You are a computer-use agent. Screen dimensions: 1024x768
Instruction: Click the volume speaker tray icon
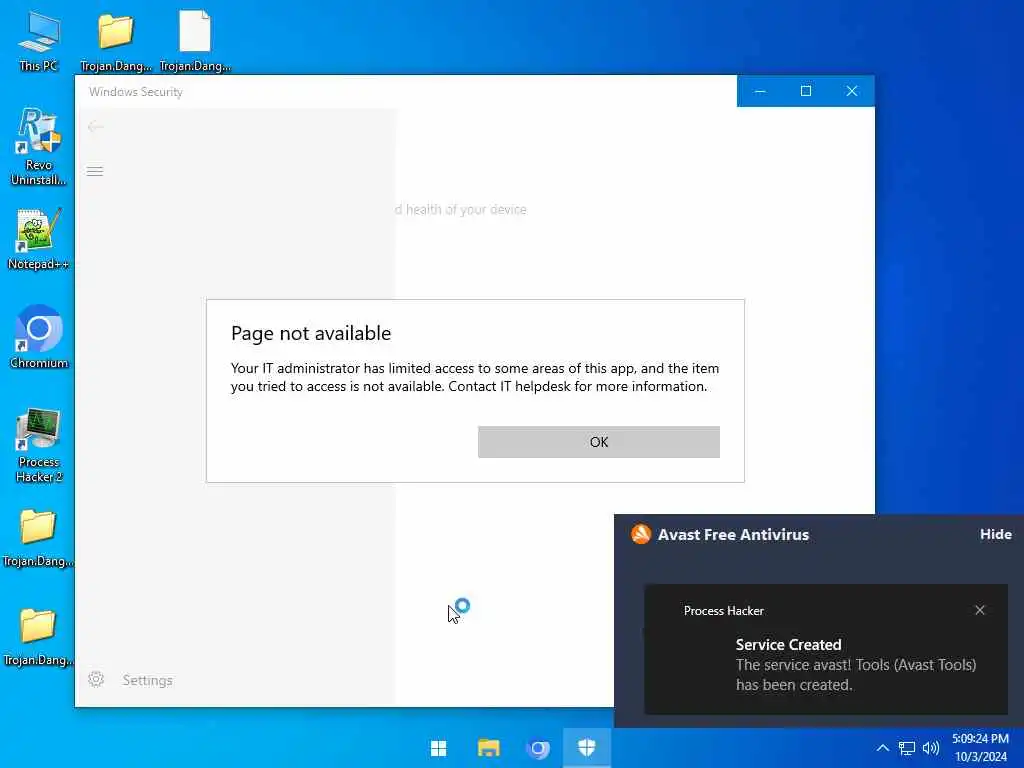point(931,748)
